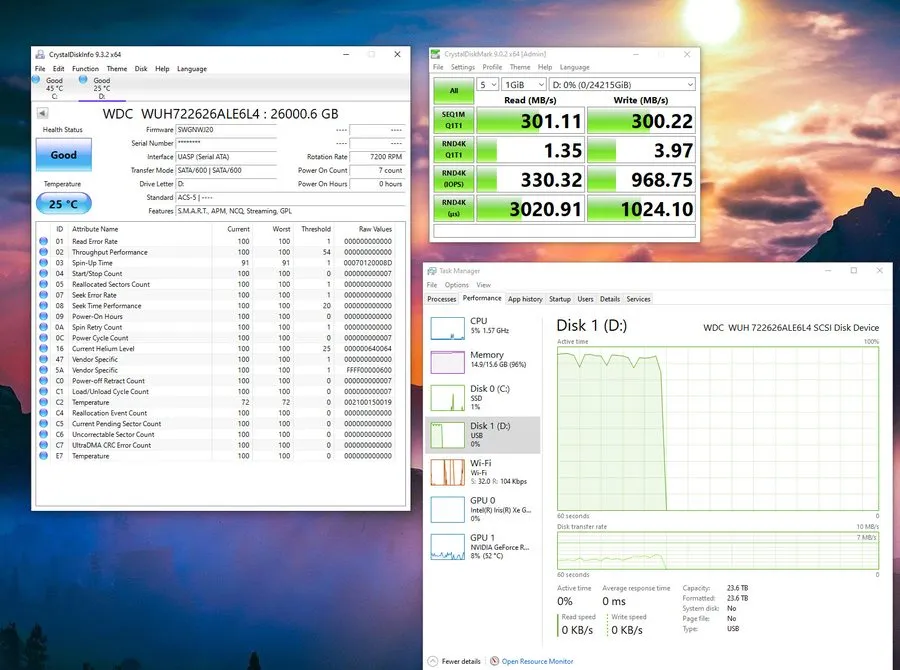Click the Open Resource Monitor icon
The image size is (900, 670).
pos(494,661)
